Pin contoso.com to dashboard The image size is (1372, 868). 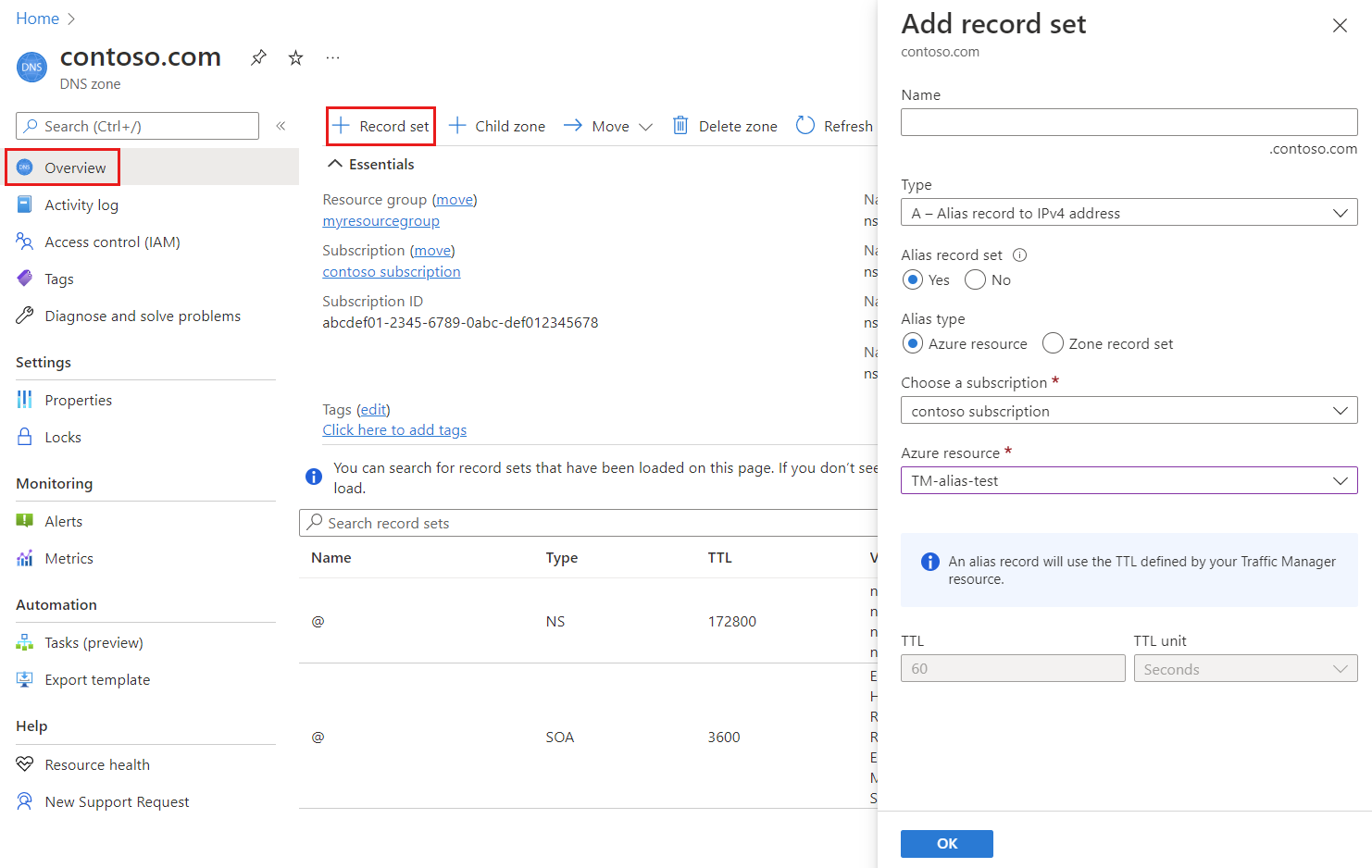click(x=258, y=57)
